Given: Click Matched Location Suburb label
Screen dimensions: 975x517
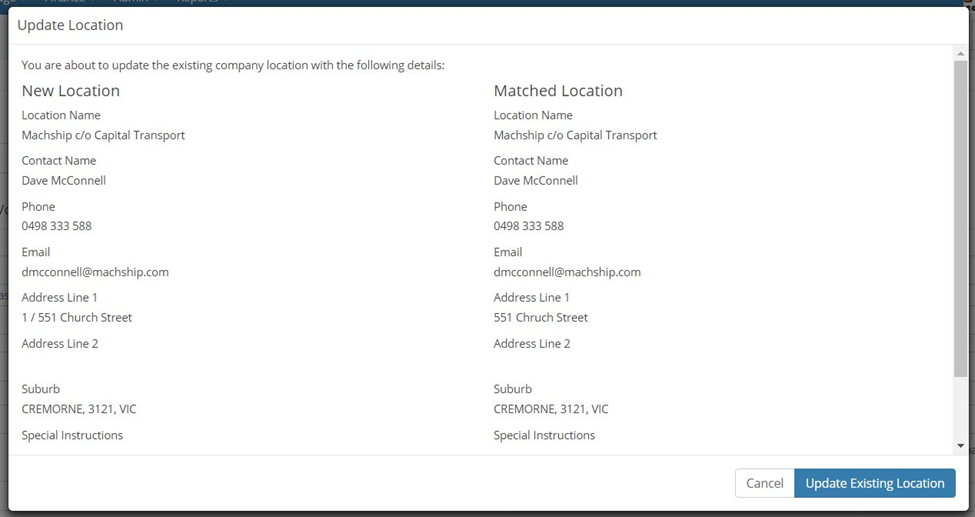Looking at the screenshot, I should 513,389.
